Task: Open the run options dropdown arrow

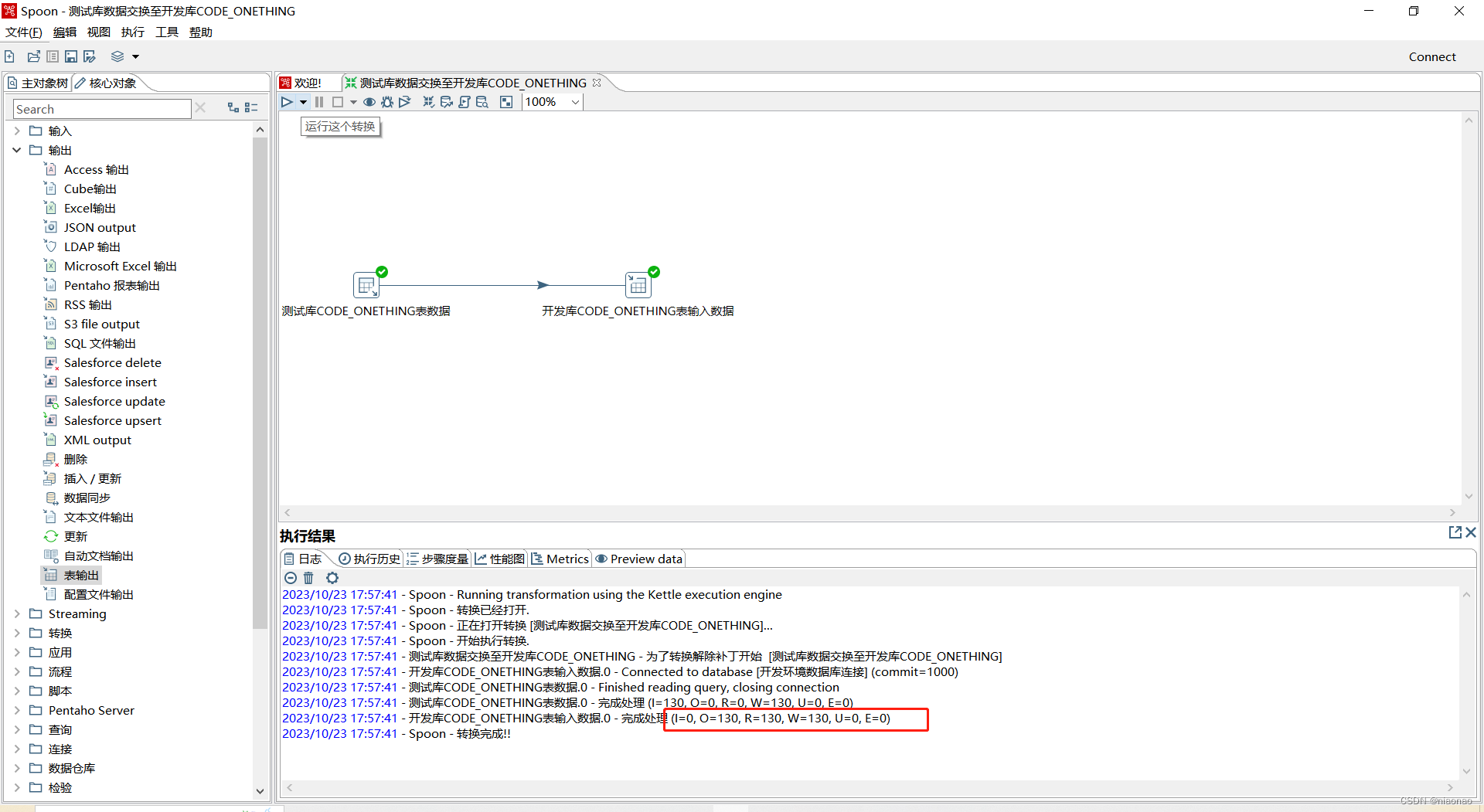Action: coord(303,102)
